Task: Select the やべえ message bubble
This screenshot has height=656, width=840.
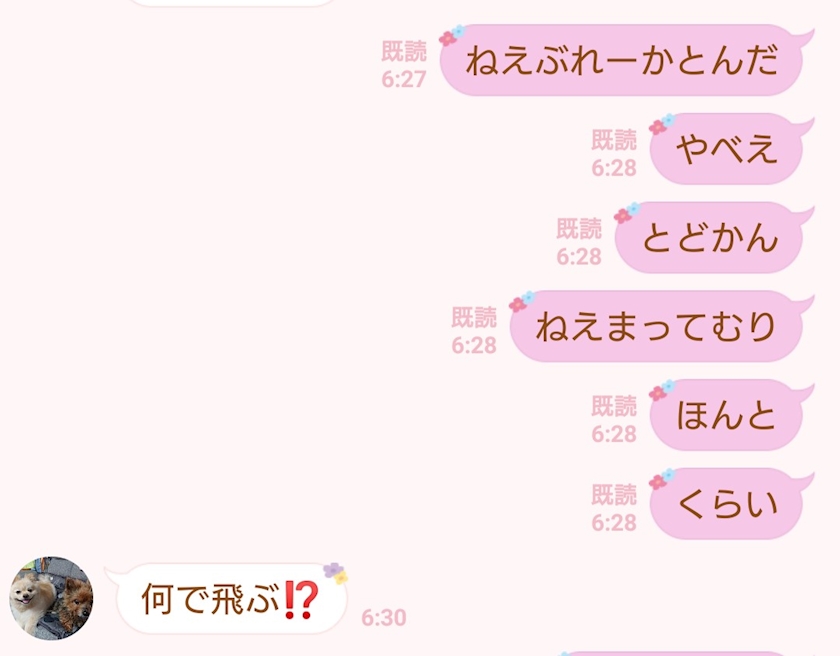Action: pyautogui.click(x=729, y=149)
